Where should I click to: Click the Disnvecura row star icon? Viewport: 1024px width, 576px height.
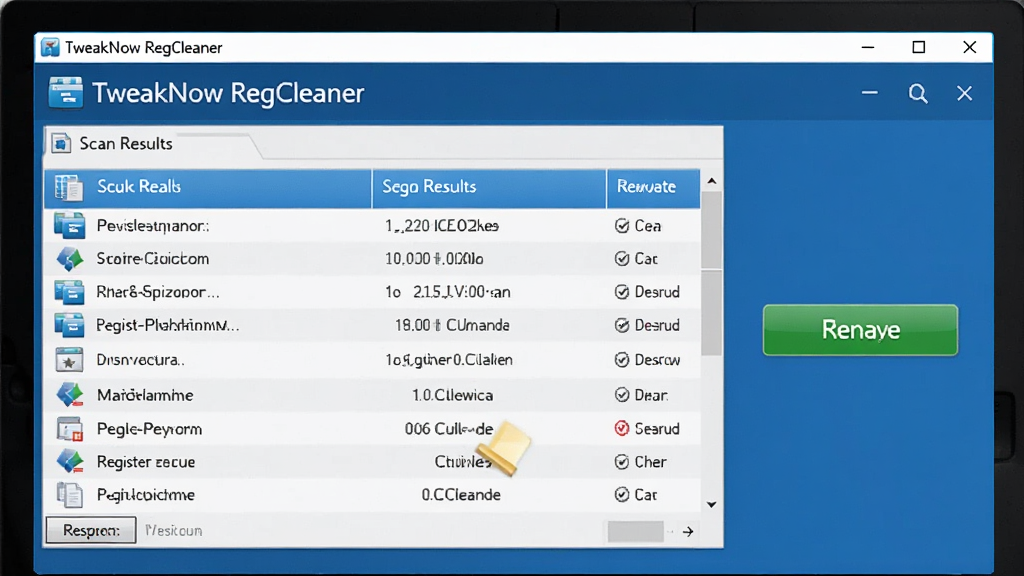pos(69,360)
